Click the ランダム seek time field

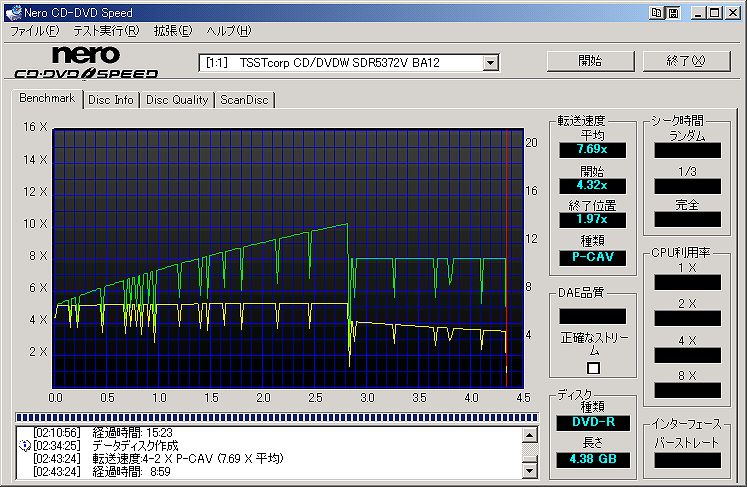pos(687,150)
